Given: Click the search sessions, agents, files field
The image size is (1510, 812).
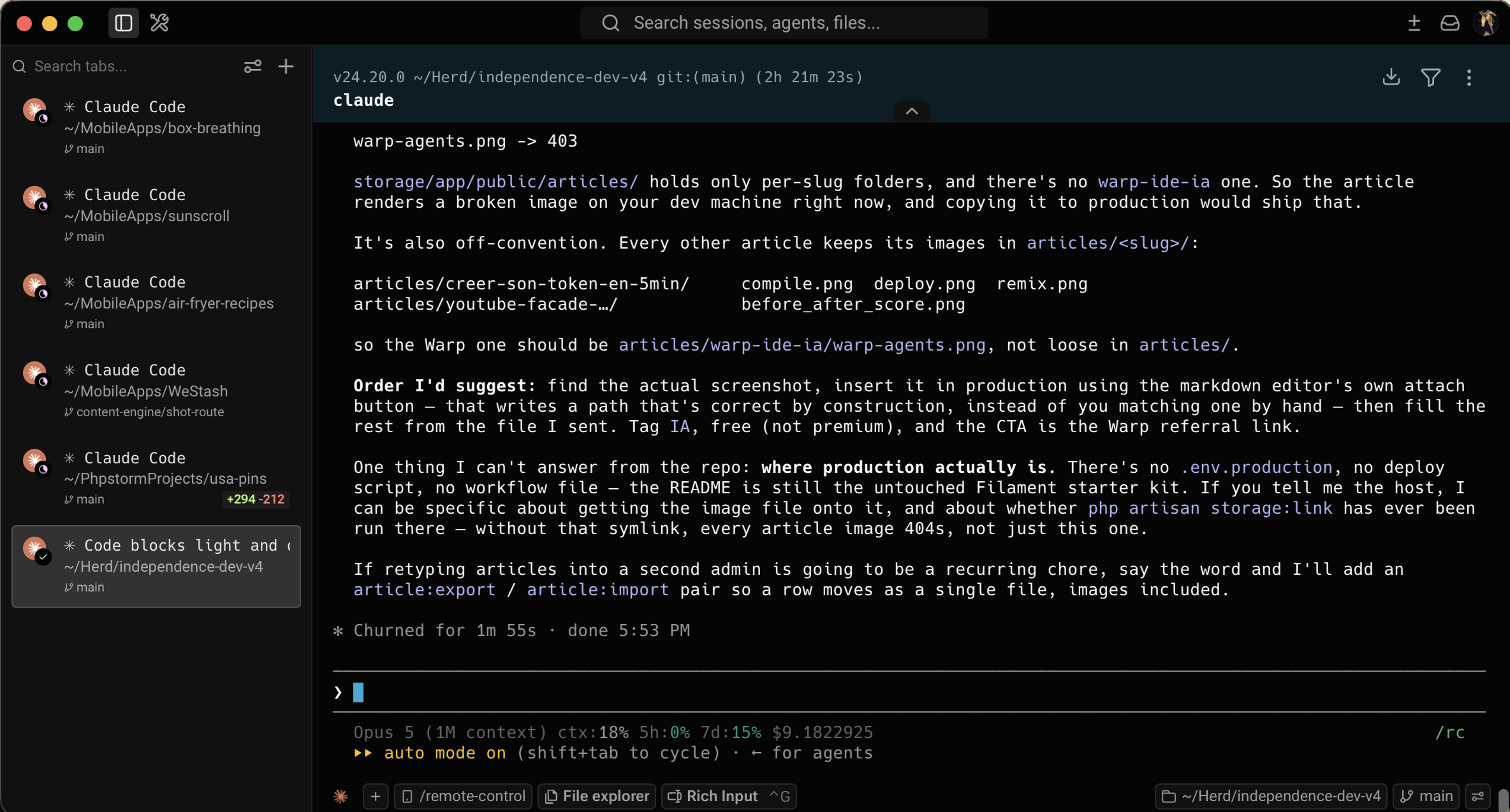Looking at the screenshot, I should point(784,23).
